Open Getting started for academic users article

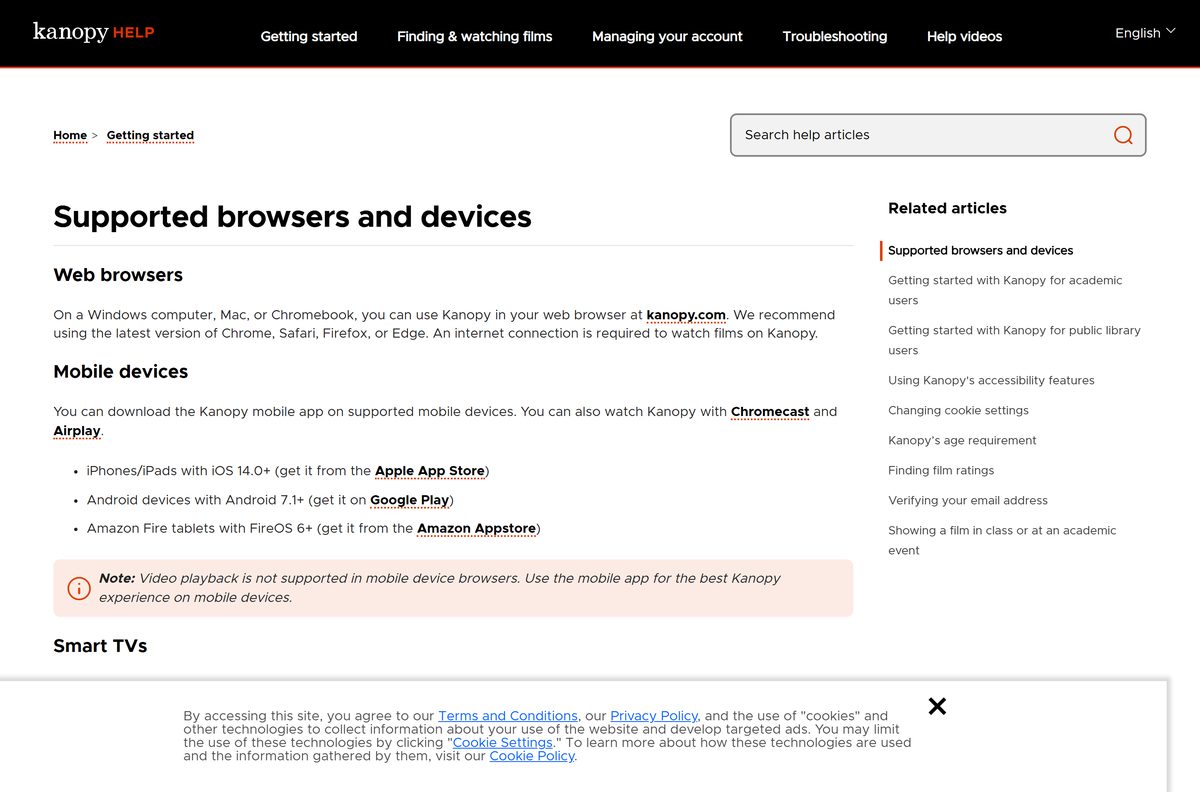(1005, 290)
